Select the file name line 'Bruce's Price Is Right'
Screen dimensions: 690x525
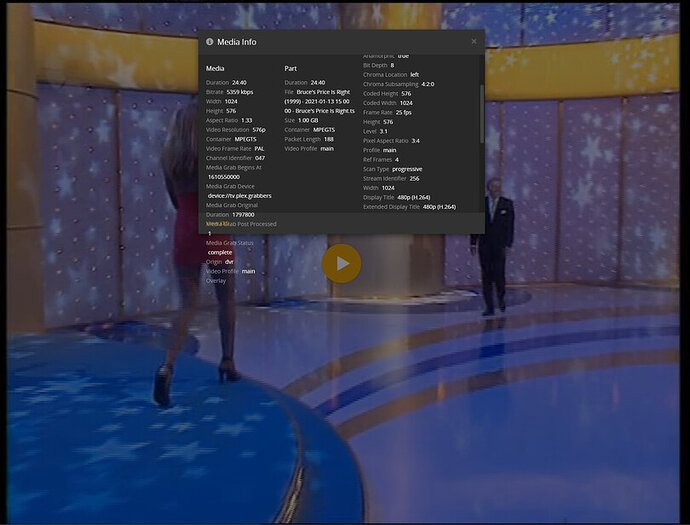[323, 92]
